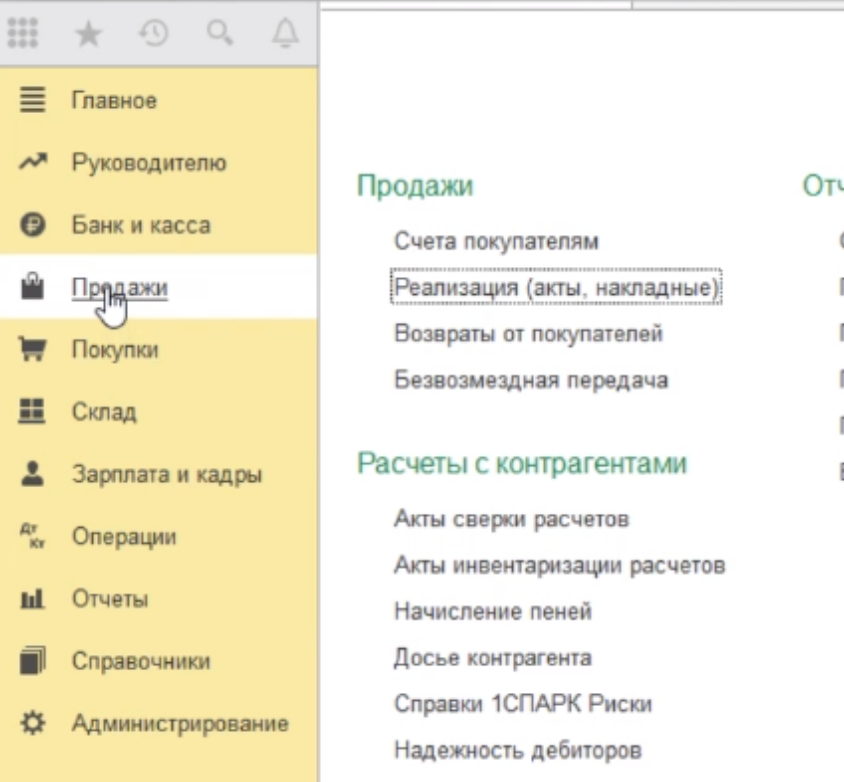
Task: Open Реализация (акты, накладные)
Action: click(557, 287)
